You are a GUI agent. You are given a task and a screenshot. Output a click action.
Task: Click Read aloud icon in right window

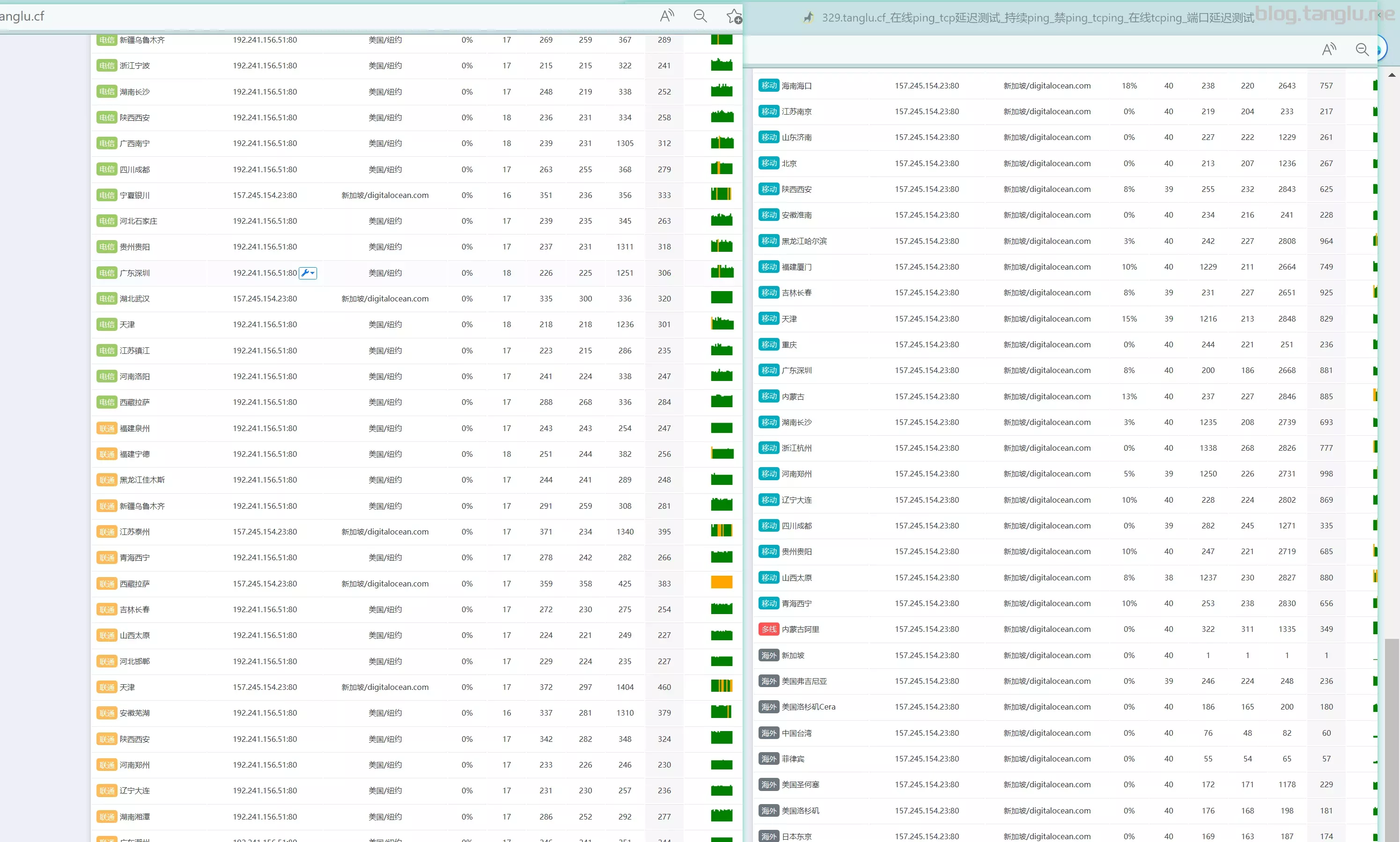pos(1328,49)
